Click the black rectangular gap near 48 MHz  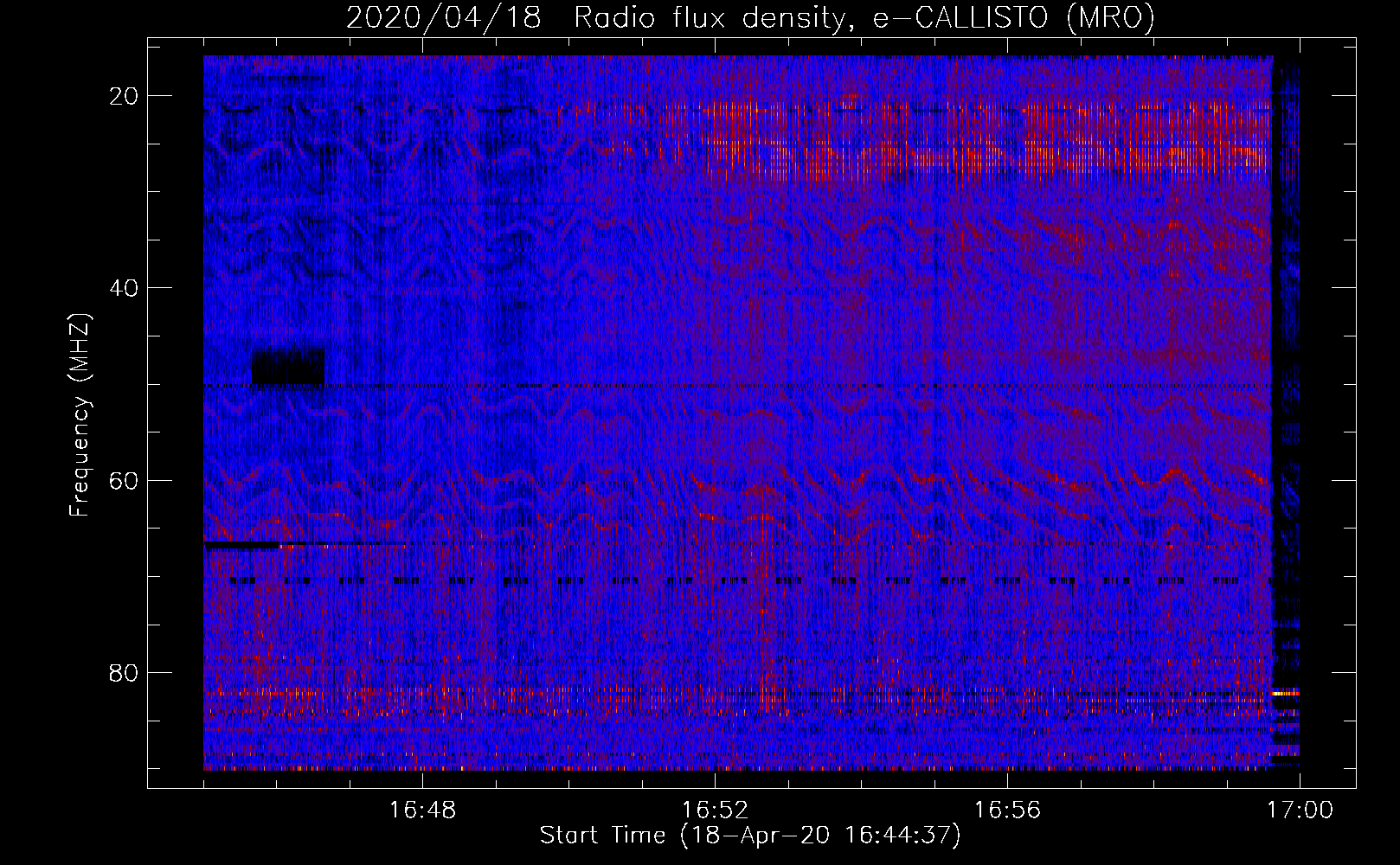(x=288, y=368)
